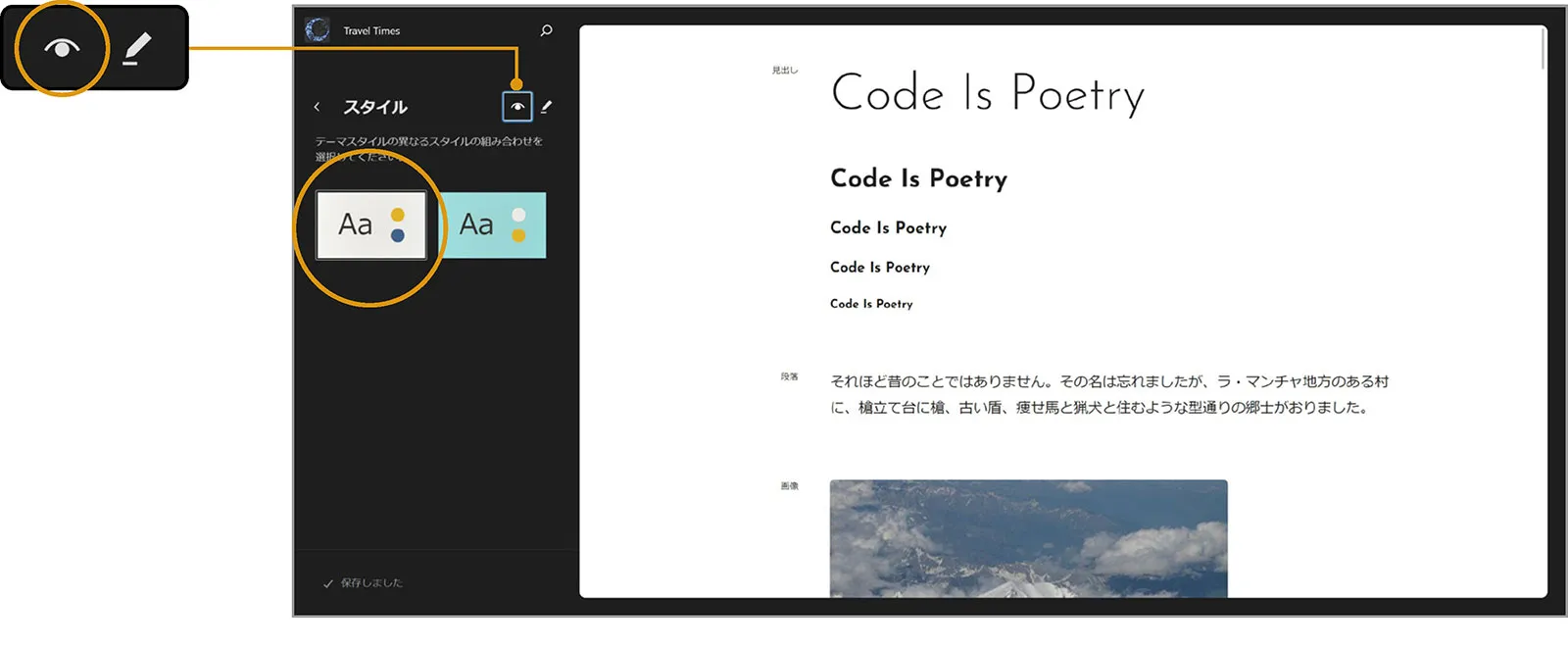Viewport: 1568px width, 649px height.
Task: Click the enlarged eye icon in the callout
Action: [62, 48]
